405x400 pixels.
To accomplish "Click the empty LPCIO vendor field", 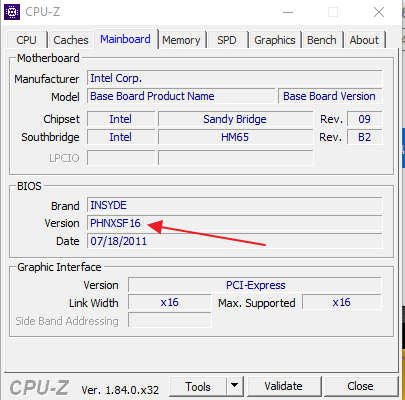I will [121, 158].
